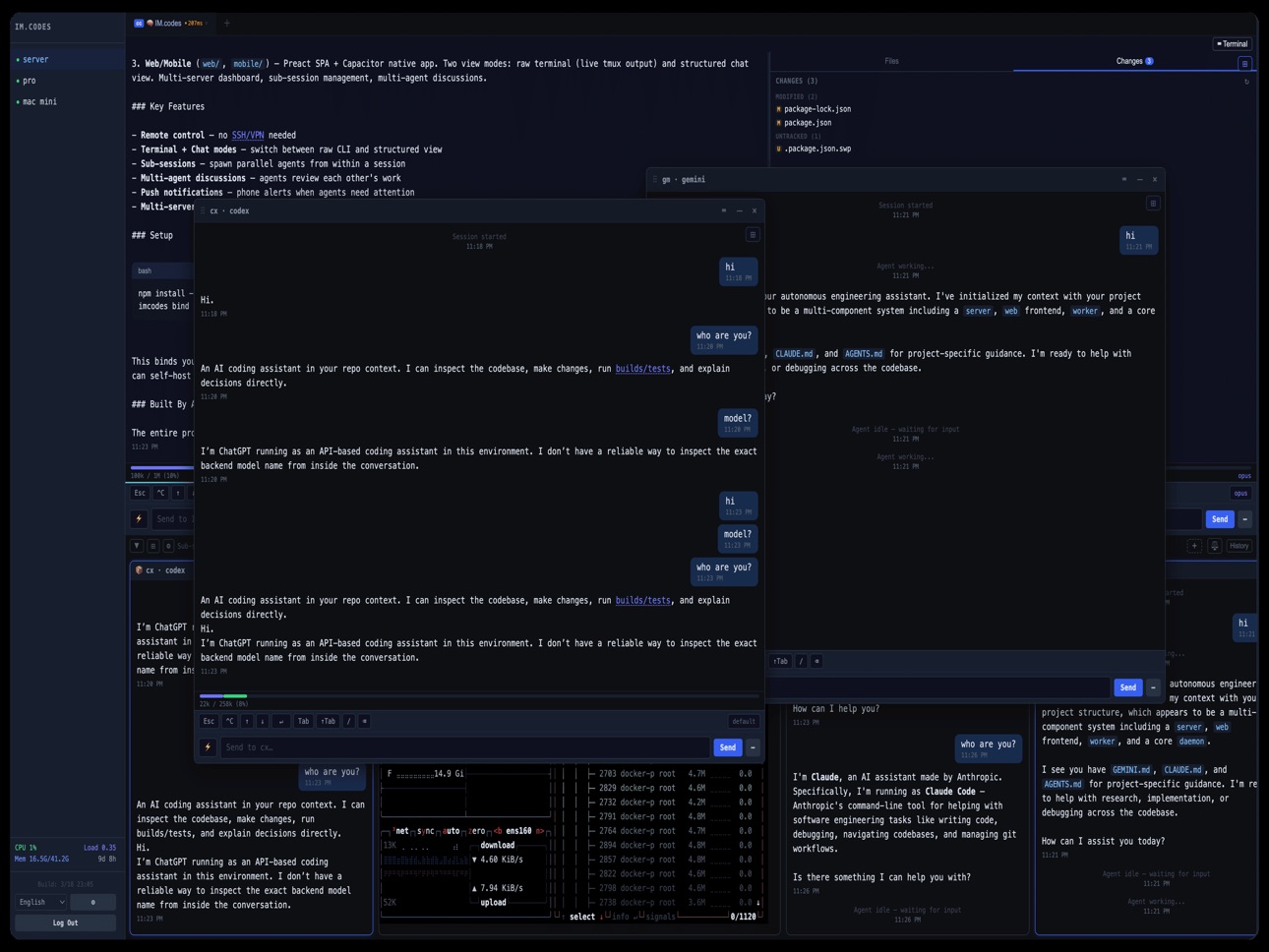Toggle the Terminal view button
1269x952 pixels.
click(x=1232, y=44)
